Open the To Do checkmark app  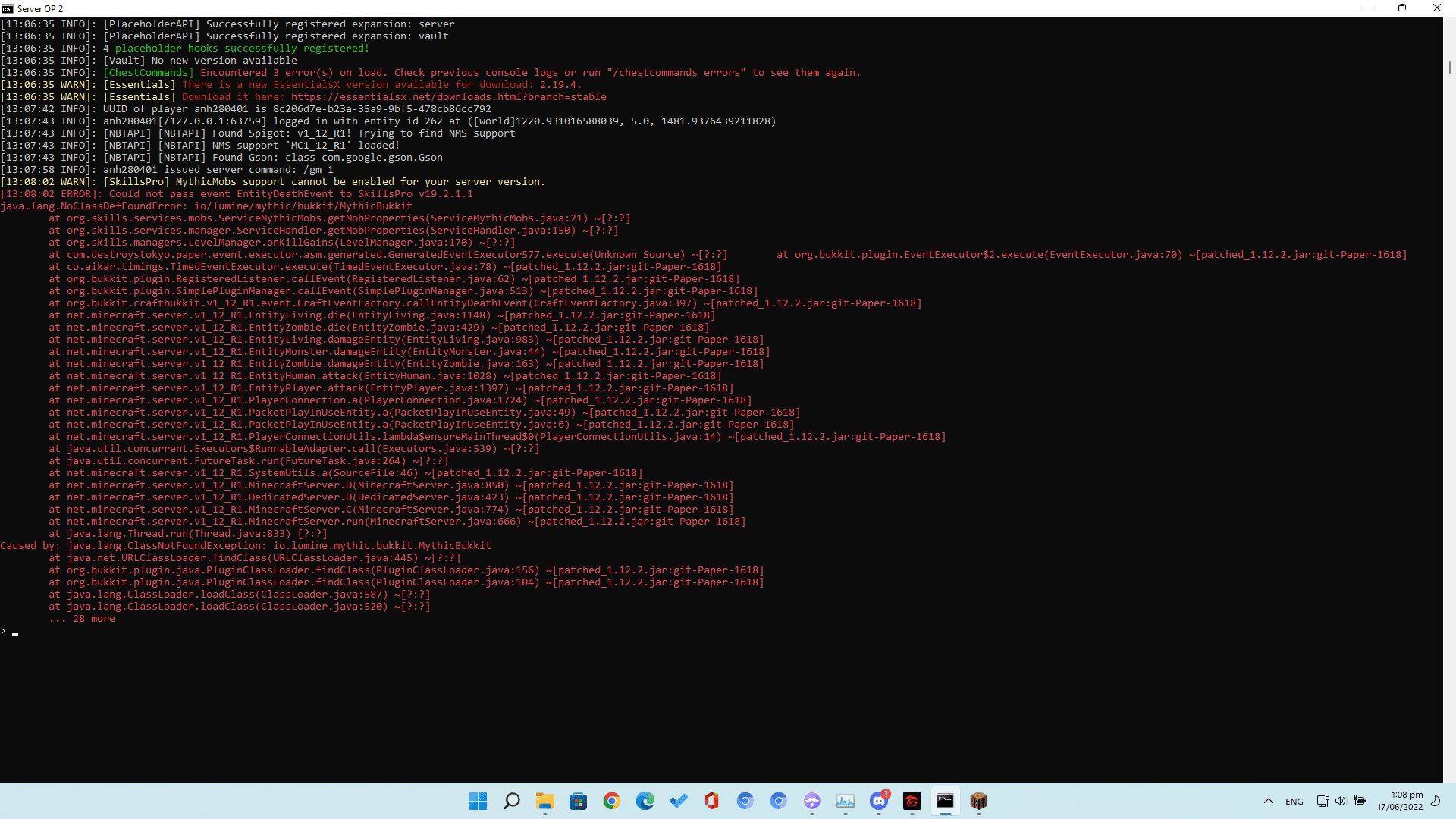(x=679, y=801)
